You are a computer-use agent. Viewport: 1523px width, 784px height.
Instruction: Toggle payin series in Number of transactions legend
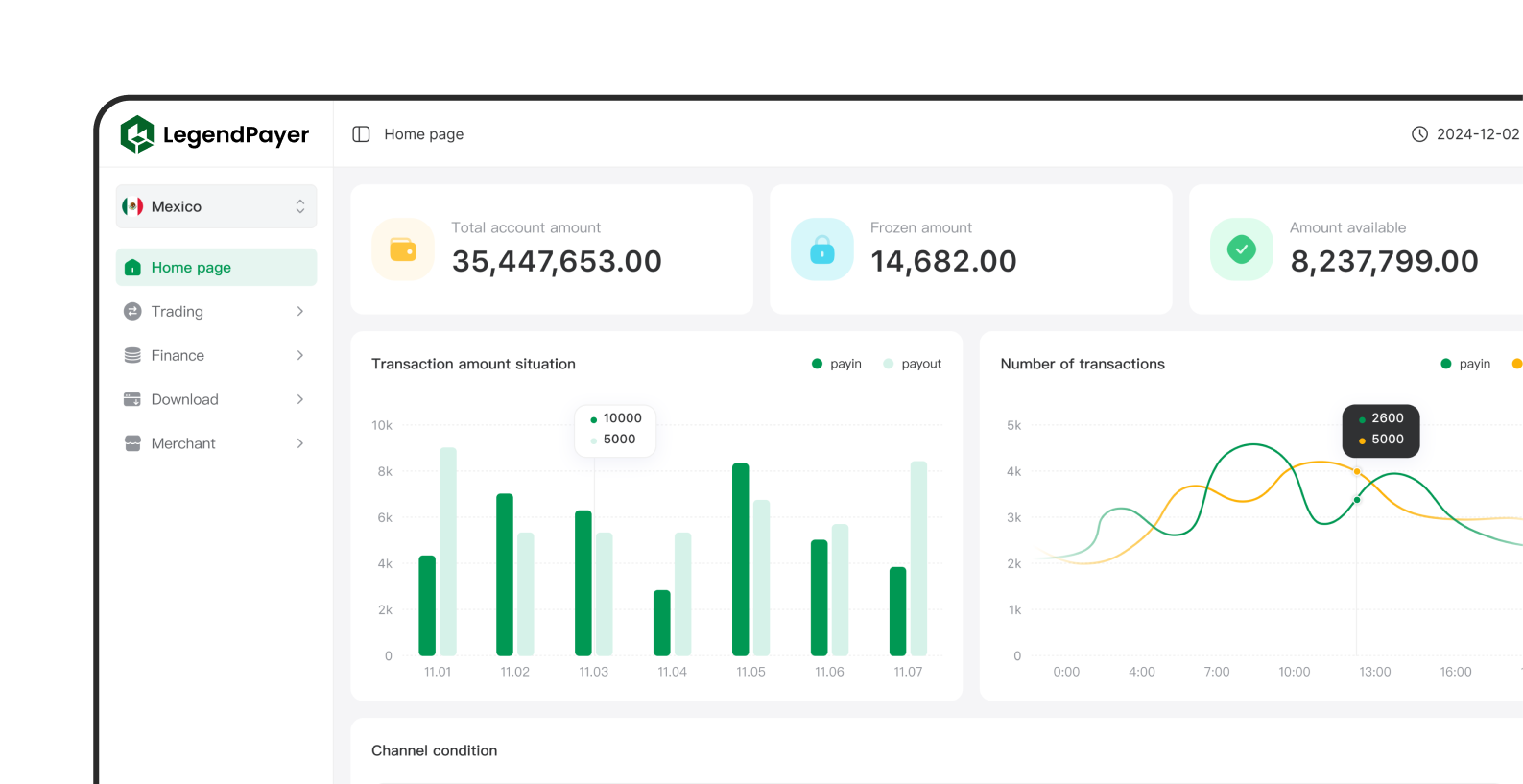[x=1465, y=364]
